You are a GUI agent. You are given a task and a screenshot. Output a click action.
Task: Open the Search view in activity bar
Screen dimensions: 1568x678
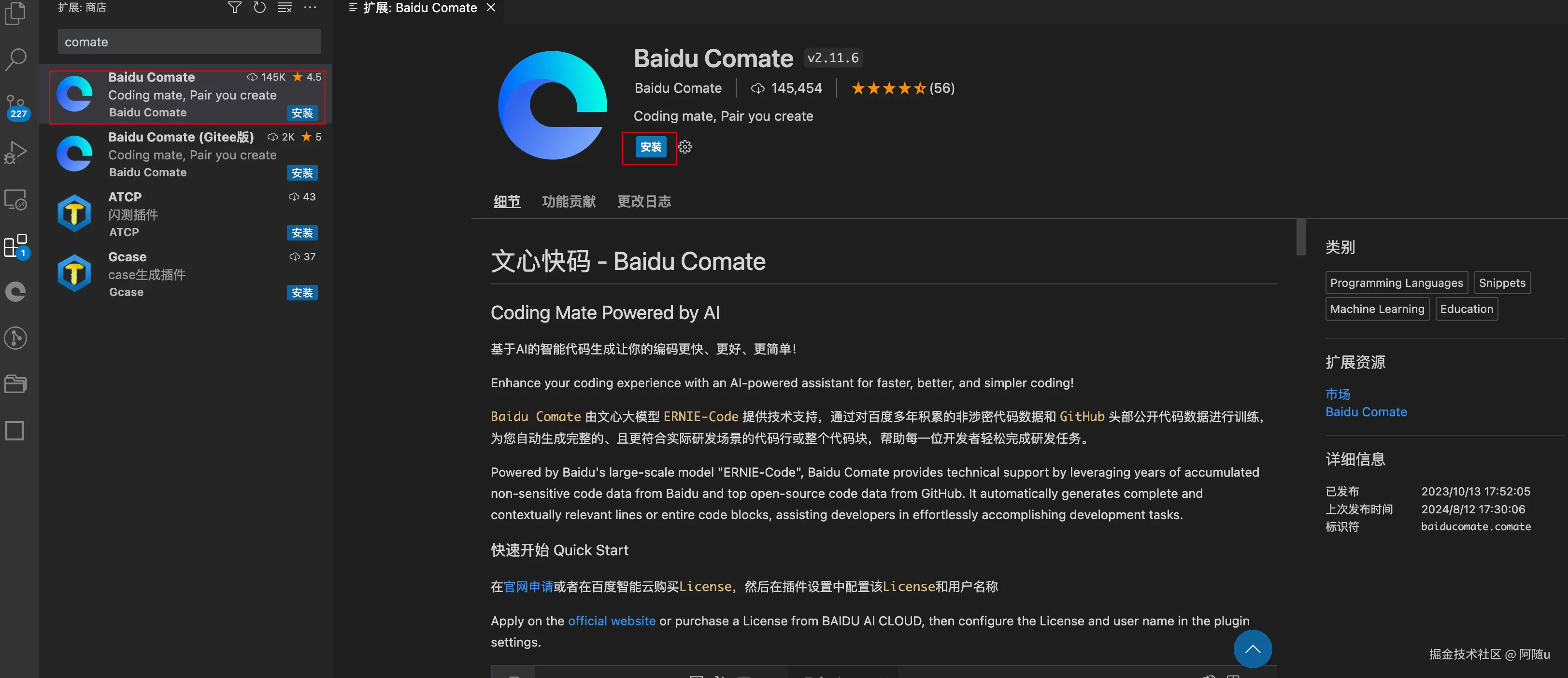coord(15,60)
